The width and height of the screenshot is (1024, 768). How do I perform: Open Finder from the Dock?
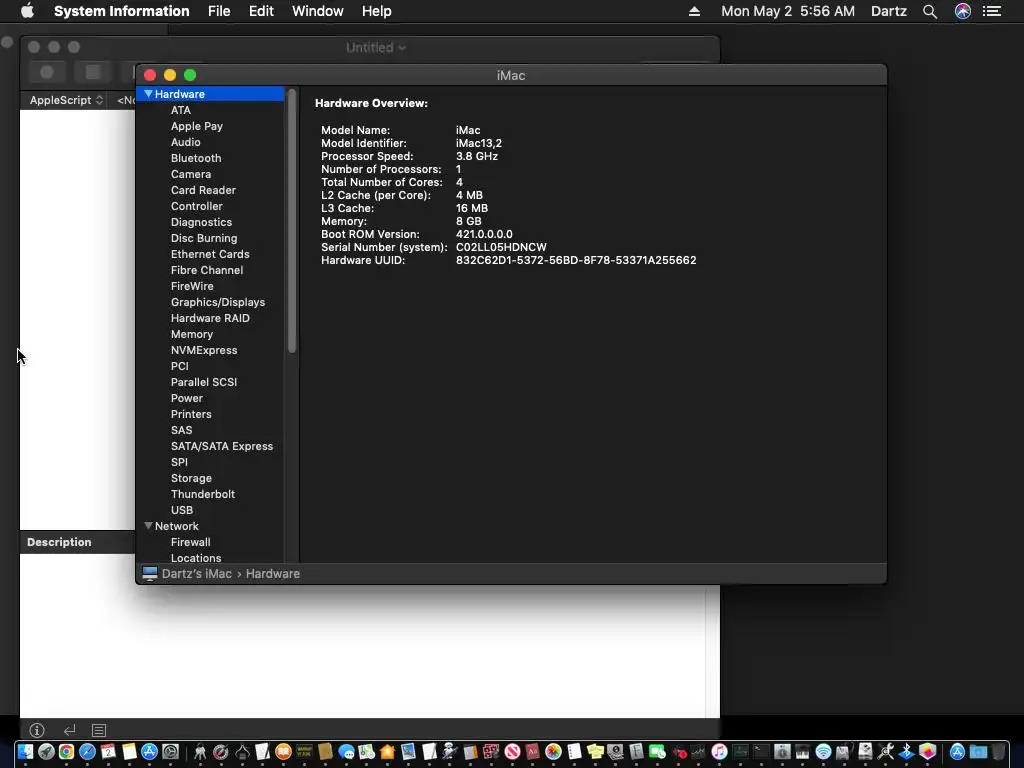coord(25,752)
